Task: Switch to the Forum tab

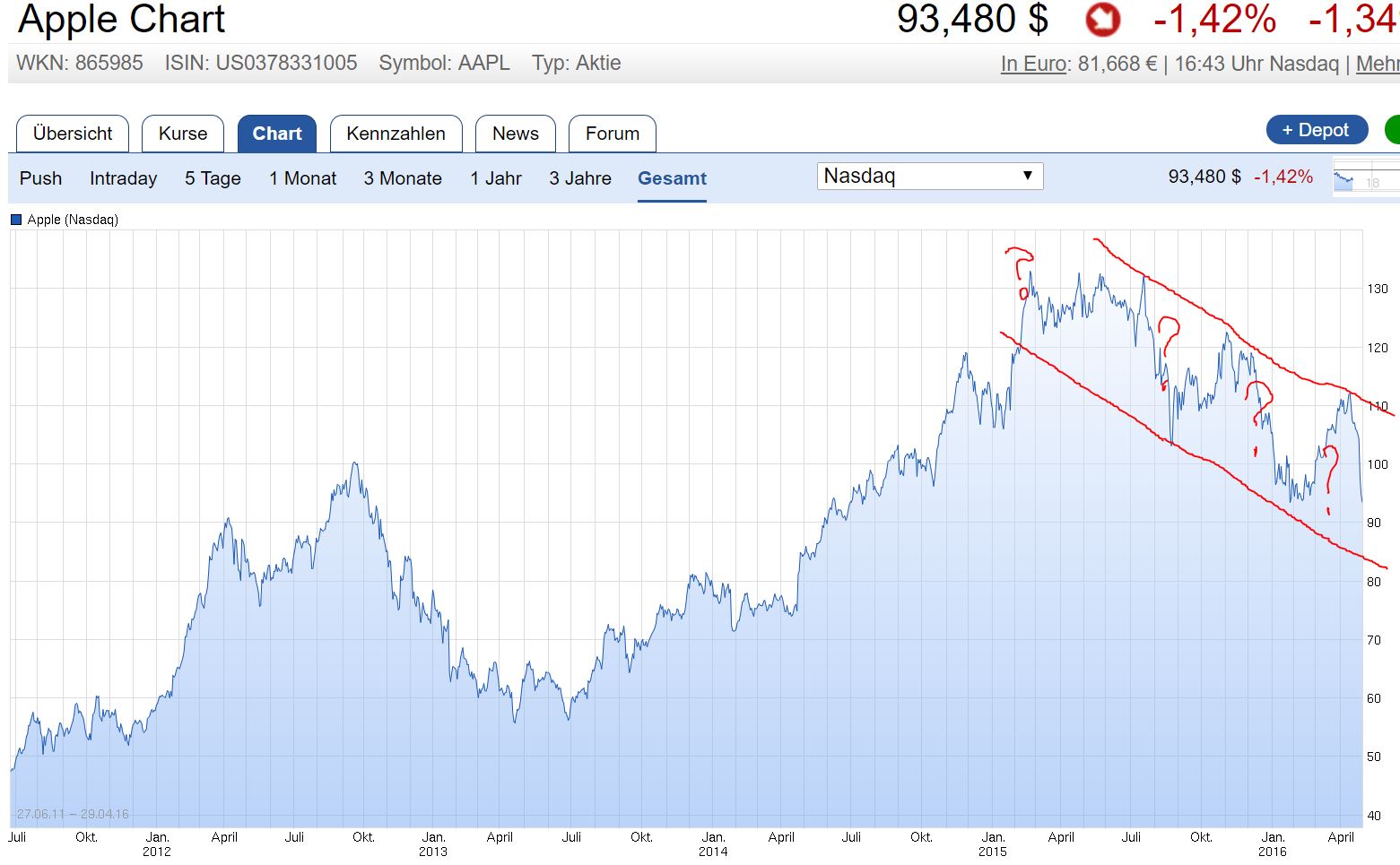Action: tap(613, 134)
